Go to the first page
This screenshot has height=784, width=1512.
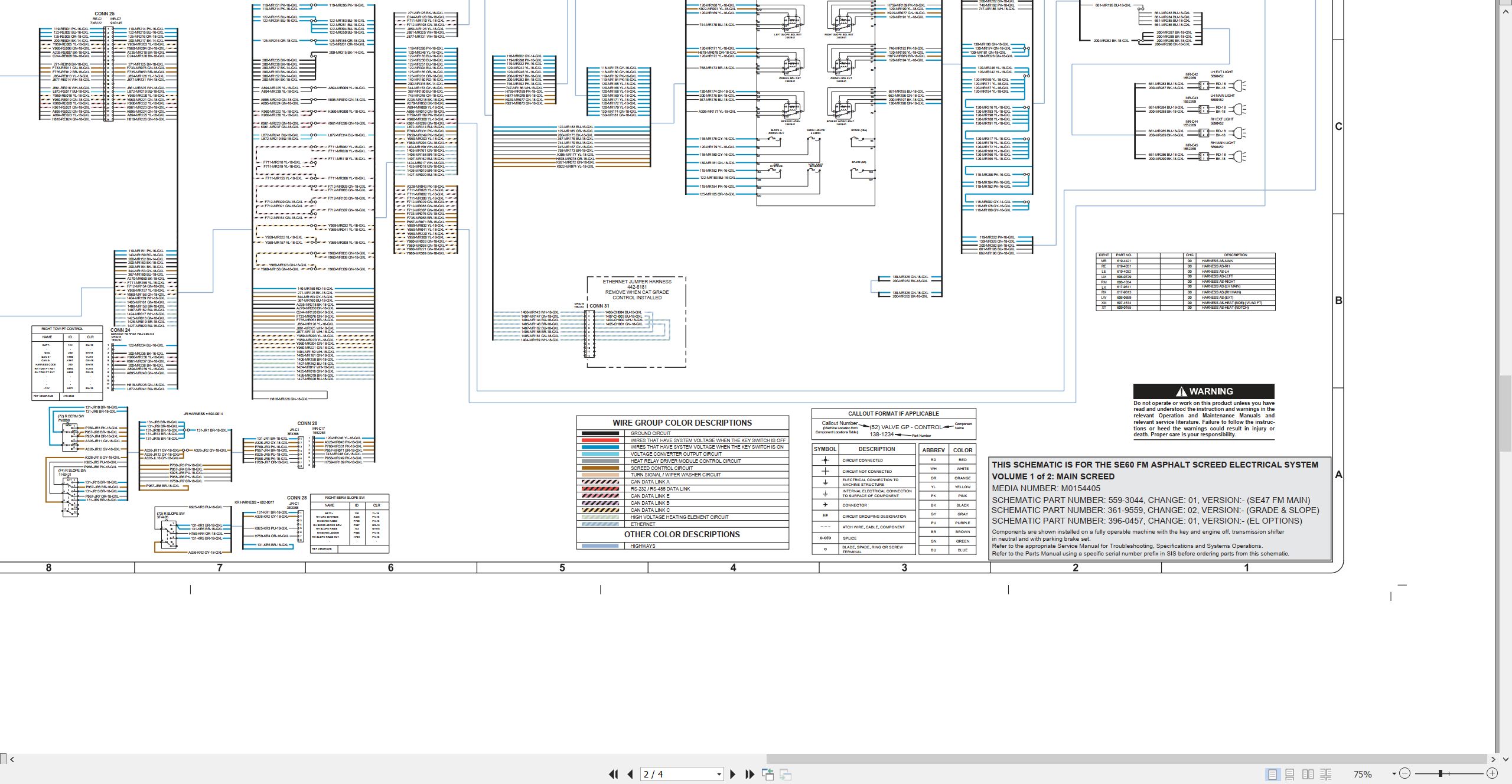614,774
